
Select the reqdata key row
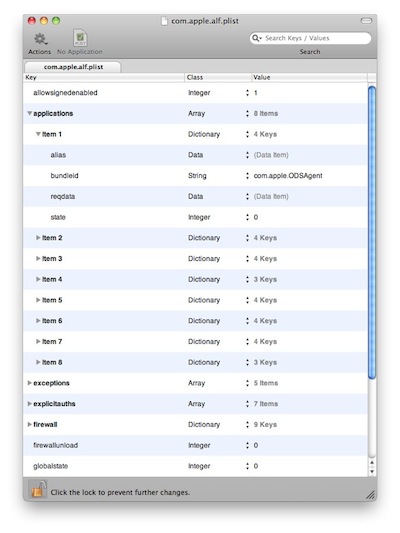tap(195, 196)
